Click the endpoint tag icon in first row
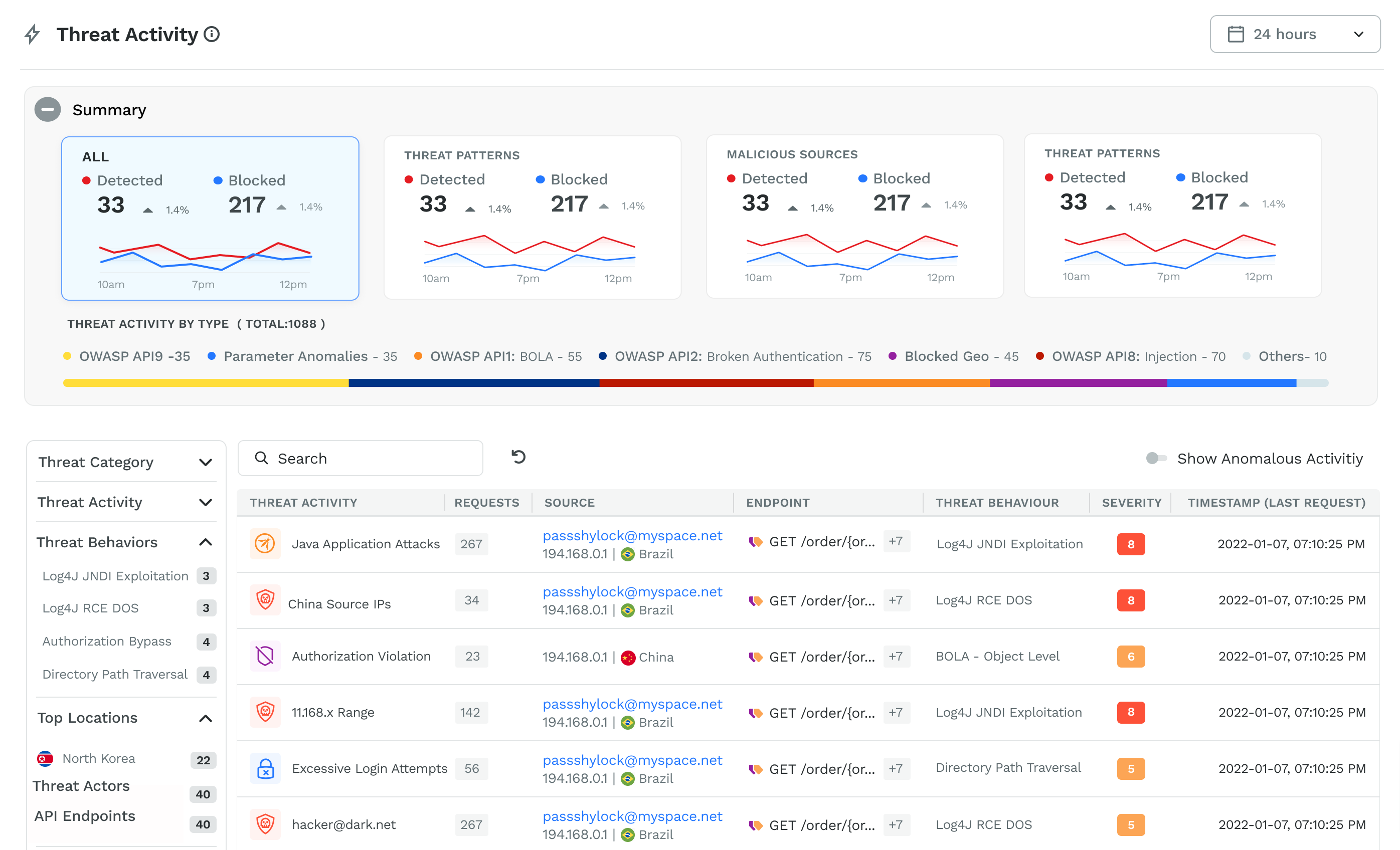The image size is (1400, 850). click(755, 542)
